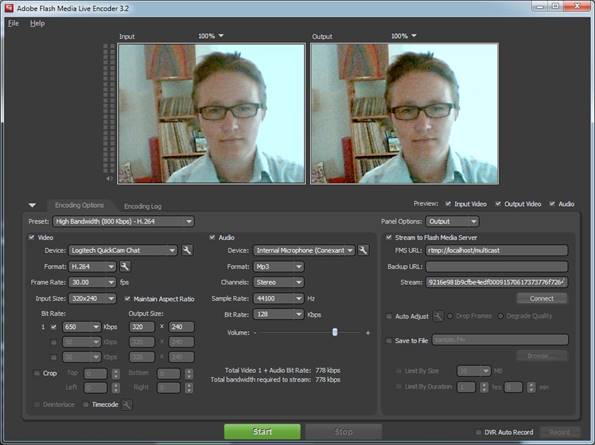Open the Help menu

(x=37, y=23)
